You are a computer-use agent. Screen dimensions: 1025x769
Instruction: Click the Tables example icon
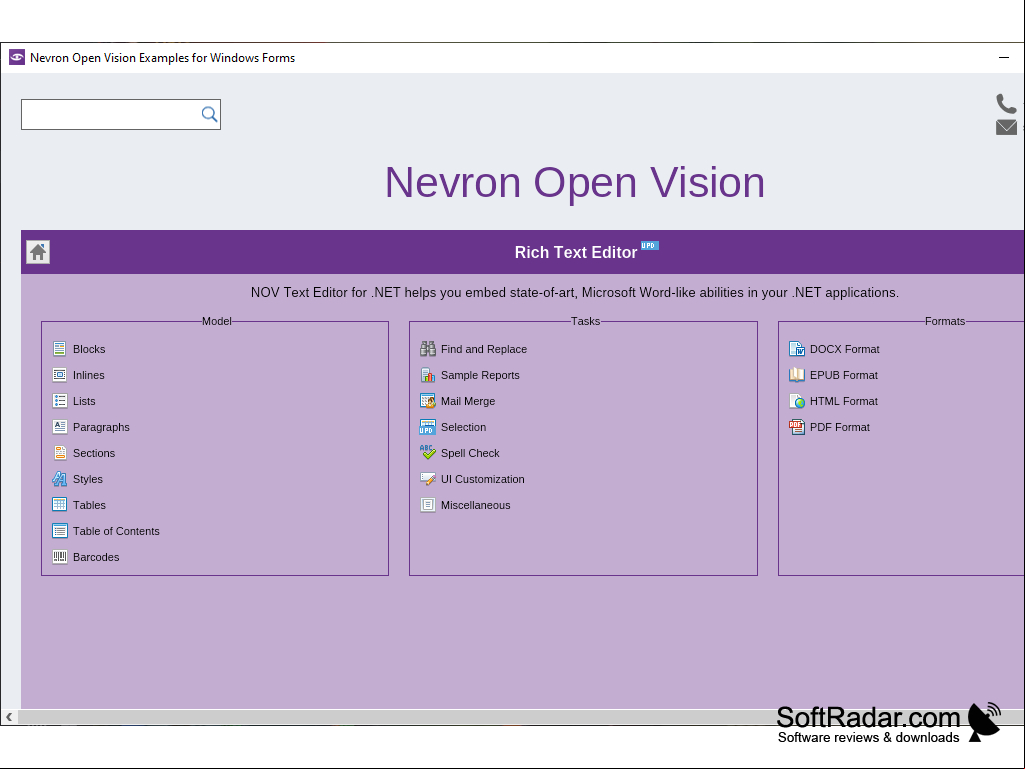pos(59,505)
